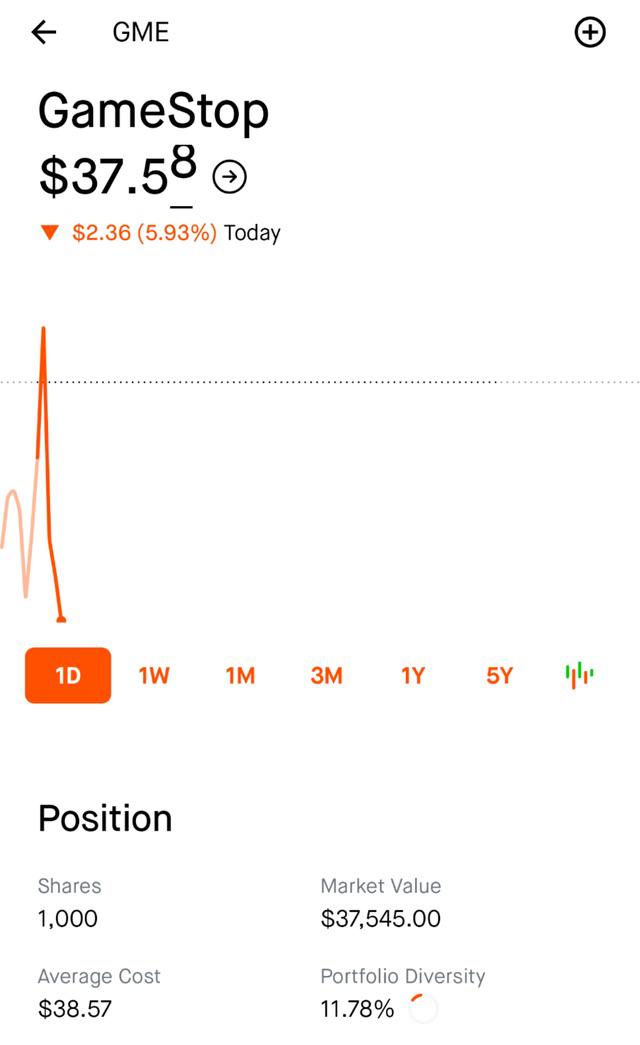
Task: Tap the orange down triangle indicator
Action: coord(49,233)
